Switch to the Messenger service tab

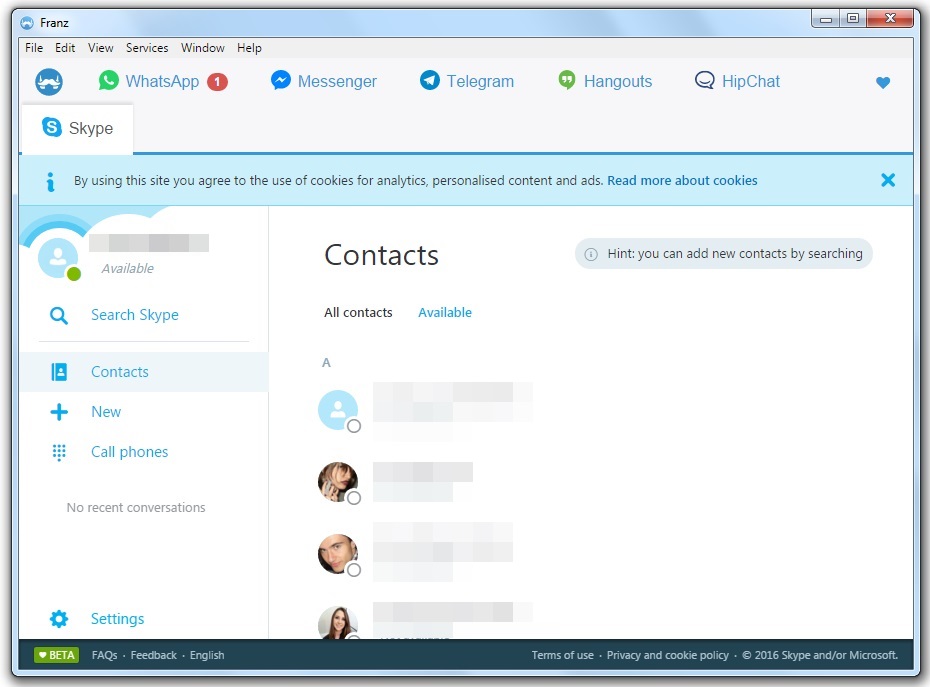323,81
